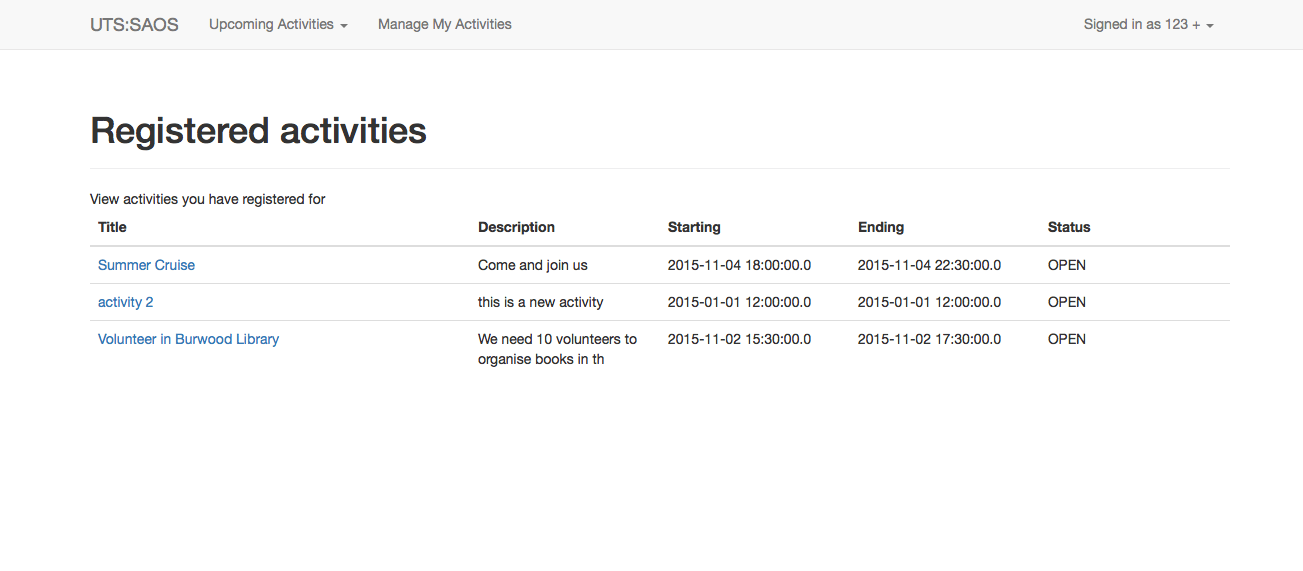Click the Description column header
Viewport: 1303px width, 571px height.
click(x=516, y=227)
